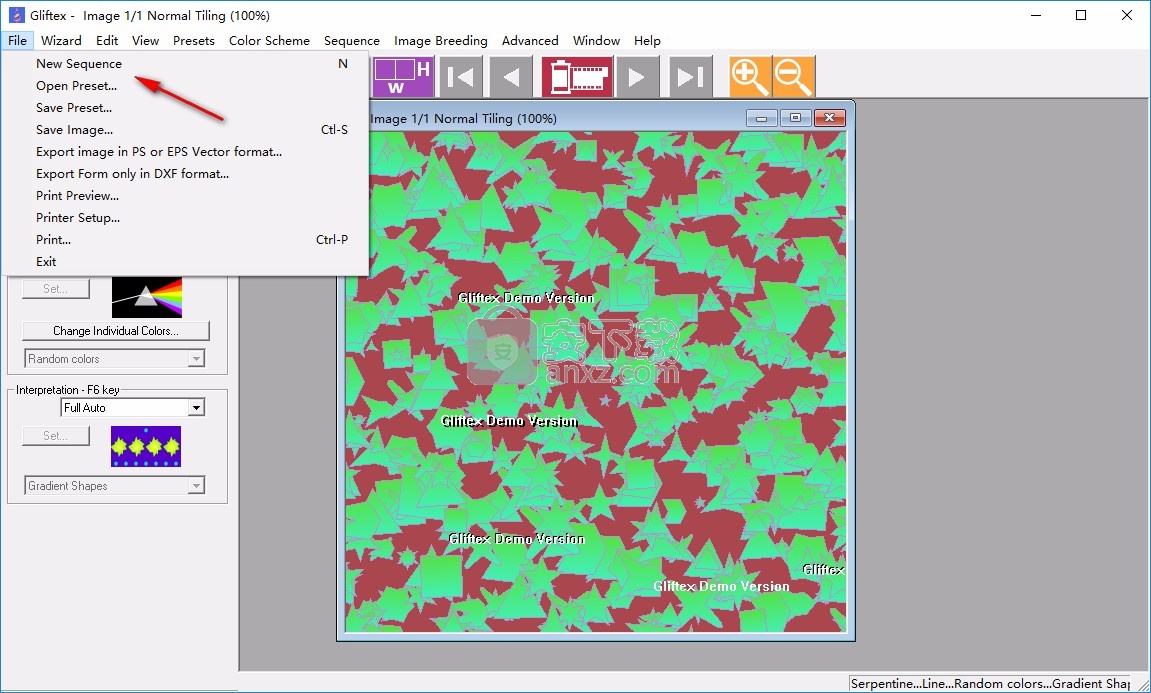
Task: Click the inner window title 'Image 1/1 Normal Tiling (100%)'
Action: point(464,118)
